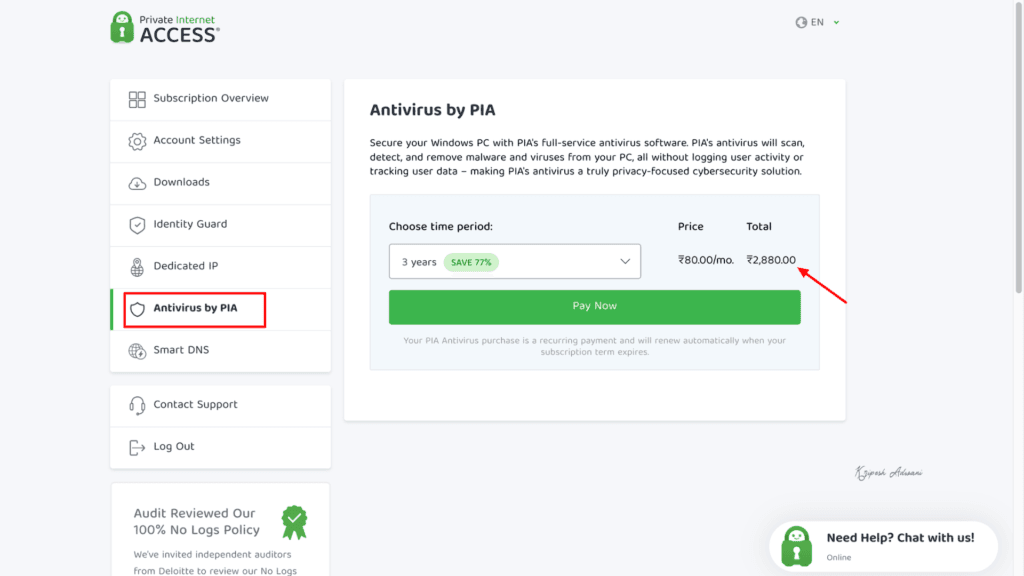Open the Need Help? Chat with us widget
Image resolution: width=1024 pixels, height=576 pixels.
(x=884, y=546)
